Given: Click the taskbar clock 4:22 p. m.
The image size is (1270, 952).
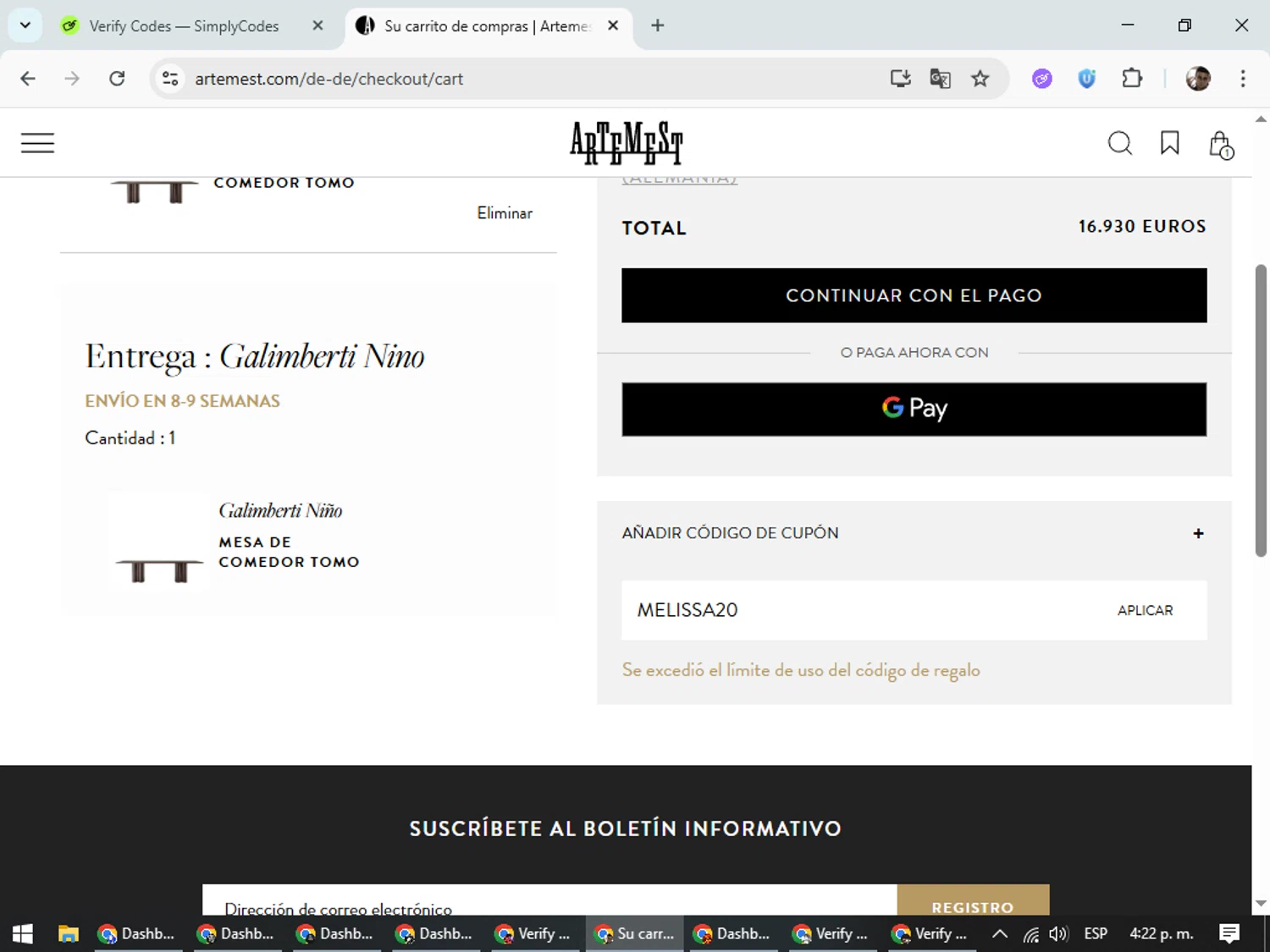Looking at the screenshot, I should 1162,933.
